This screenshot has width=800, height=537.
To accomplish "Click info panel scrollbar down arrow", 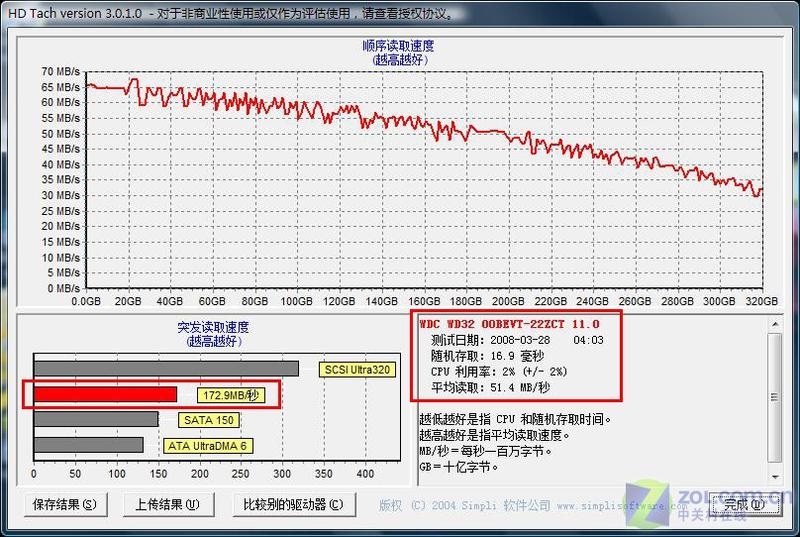I will (x=775, y=477).
